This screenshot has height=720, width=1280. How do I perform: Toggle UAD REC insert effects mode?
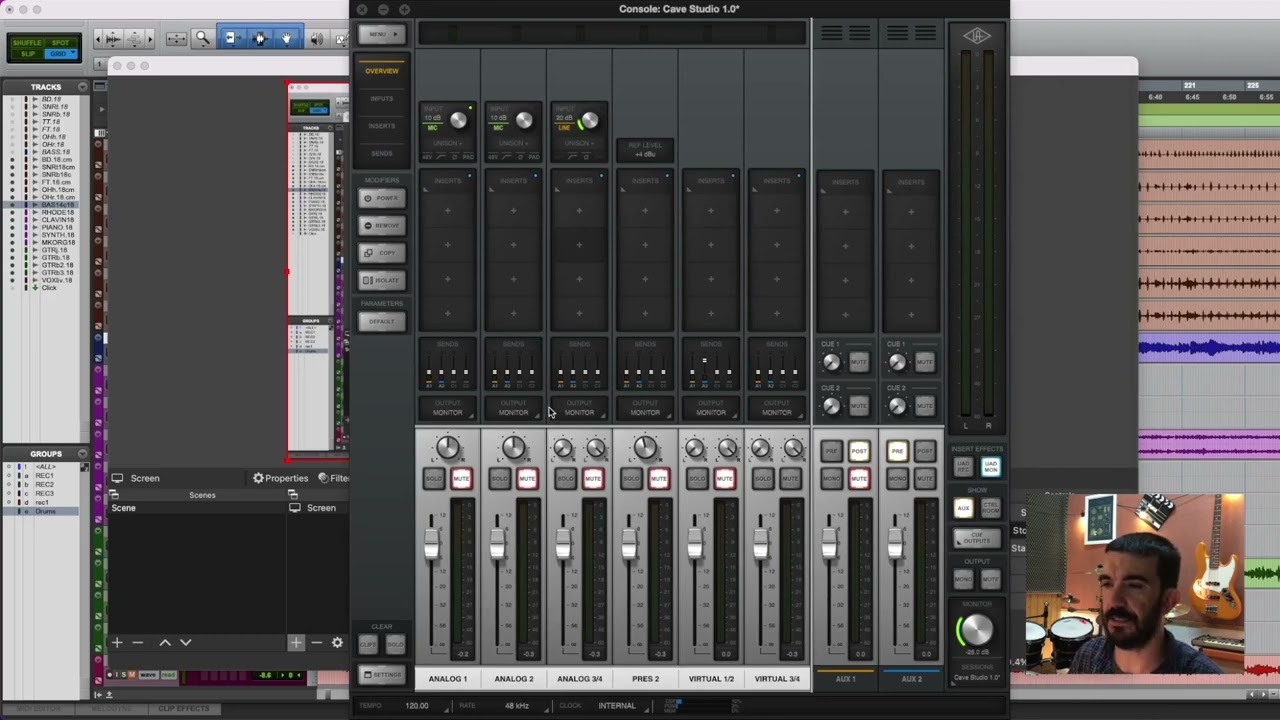point(964,466)
